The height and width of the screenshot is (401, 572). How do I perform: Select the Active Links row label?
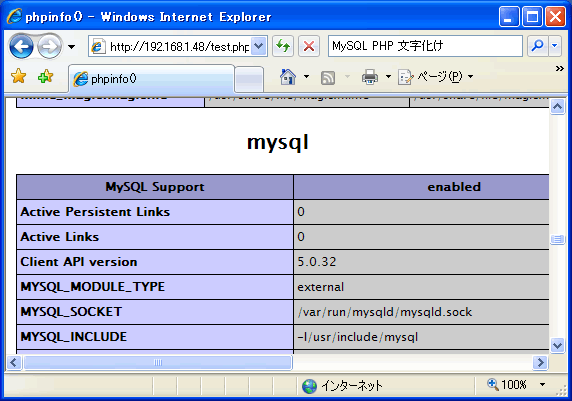(60, 237)
